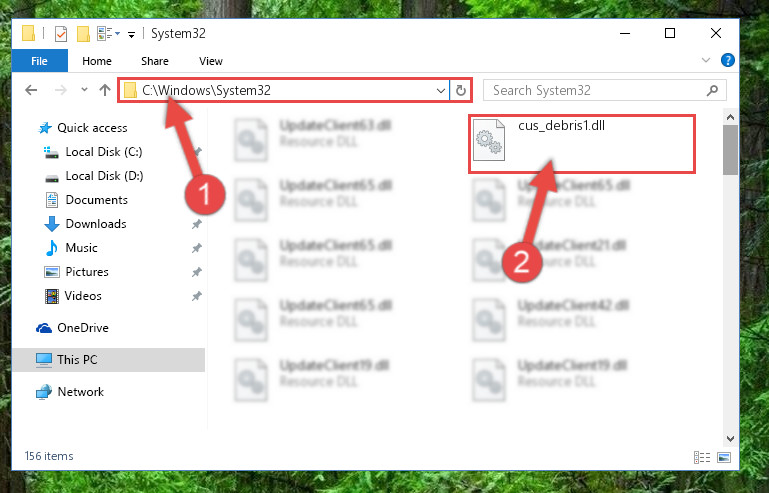769x493 pixels.
Task: Open the File menu
Action: coord(39,61)
